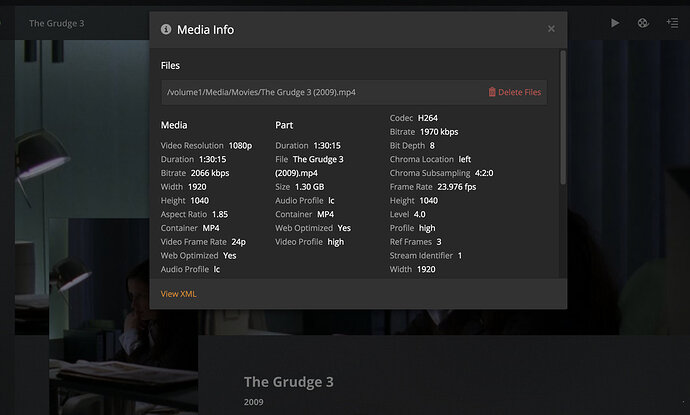
Task: Open the film reel extras icon
Action: point(643,23)
